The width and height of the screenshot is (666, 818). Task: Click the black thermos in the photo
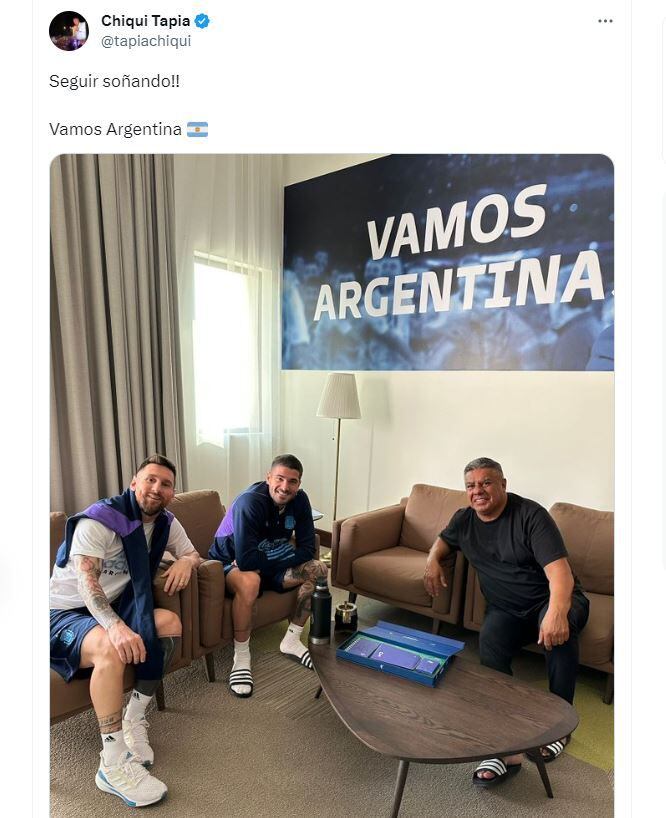pyautogui.click(x=320, y=610)
